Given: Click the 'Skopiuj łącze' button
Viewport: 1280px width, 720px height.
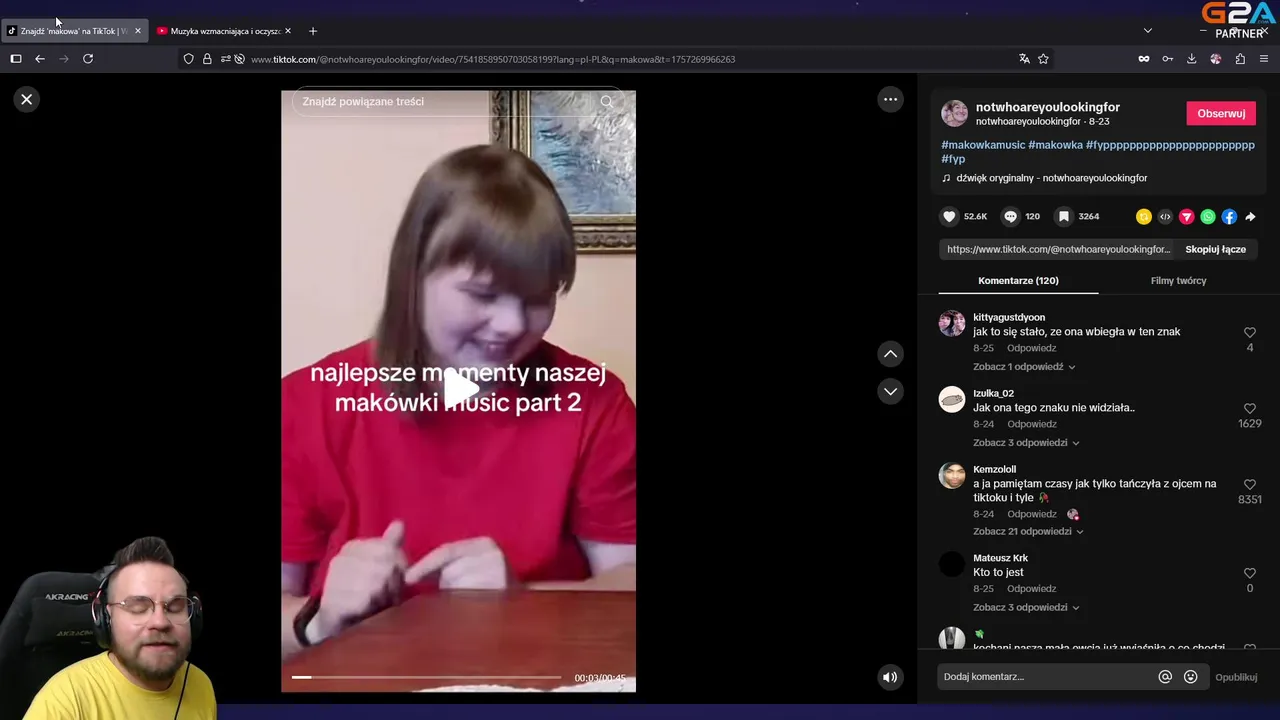Looking at the screenshot, I should click(1215, 249).
